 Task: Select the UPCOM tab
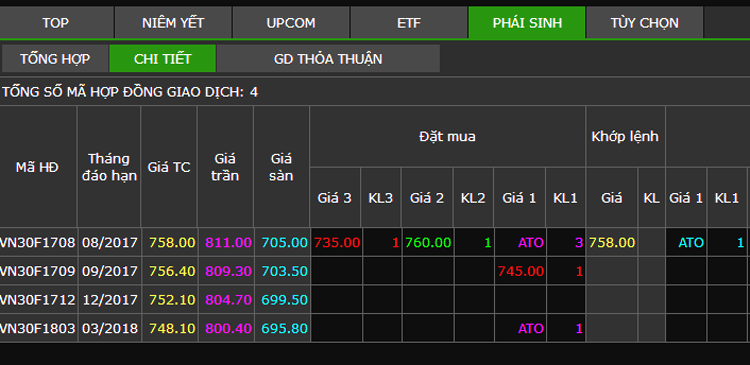(291, 22)
